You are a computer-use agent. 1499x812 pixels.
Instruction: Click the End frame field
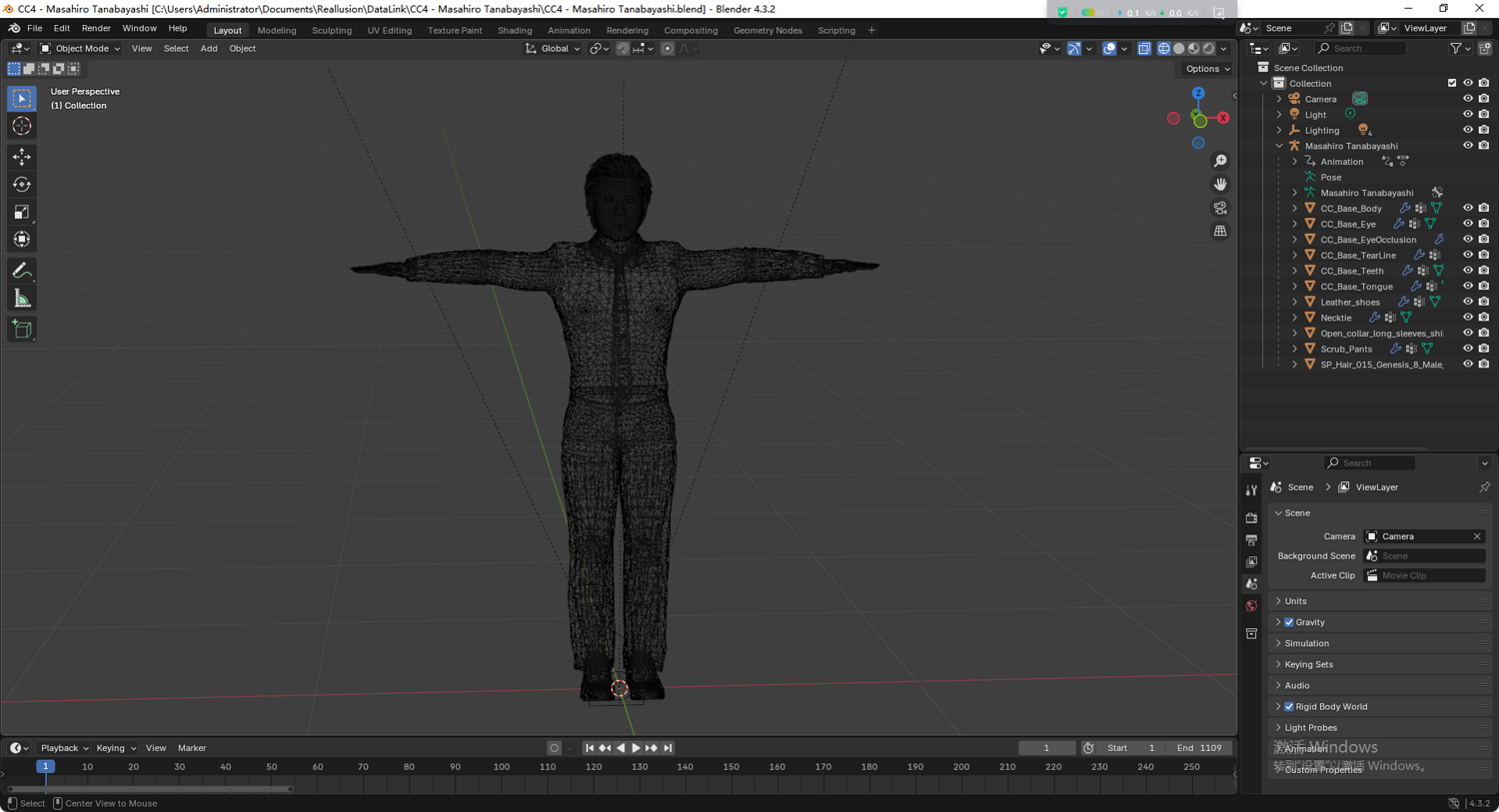[x=1199, y=748]
